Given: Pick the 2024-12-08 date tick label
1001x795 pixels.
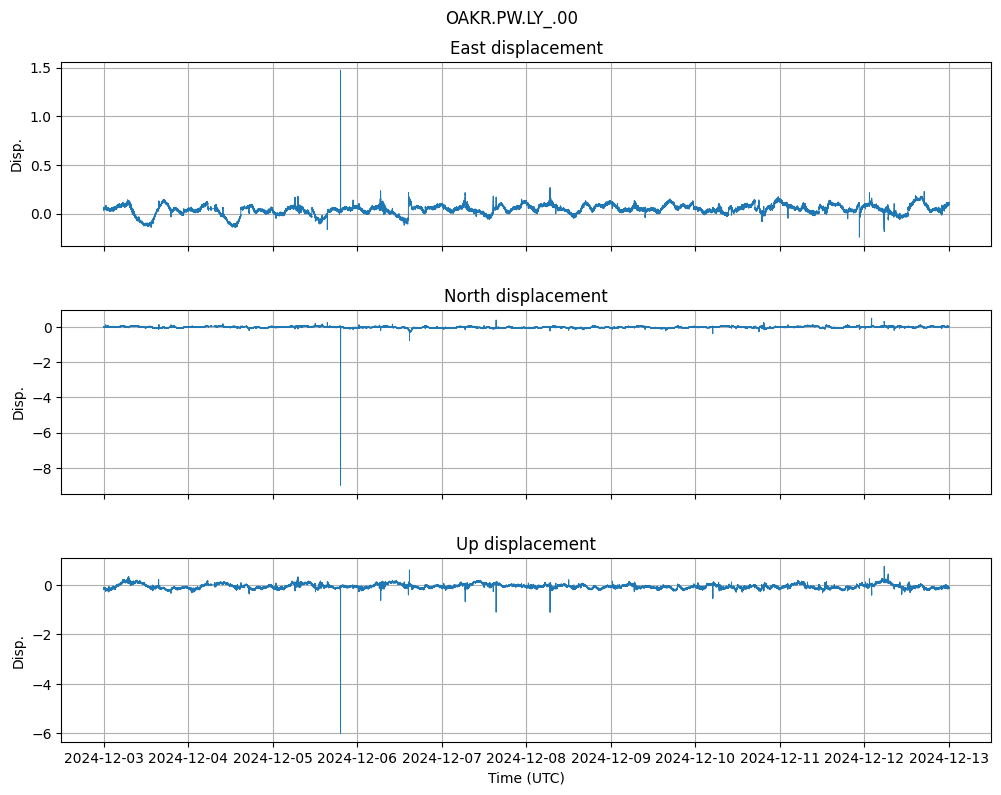Looking at the screenshot, I should coord(526,759).
